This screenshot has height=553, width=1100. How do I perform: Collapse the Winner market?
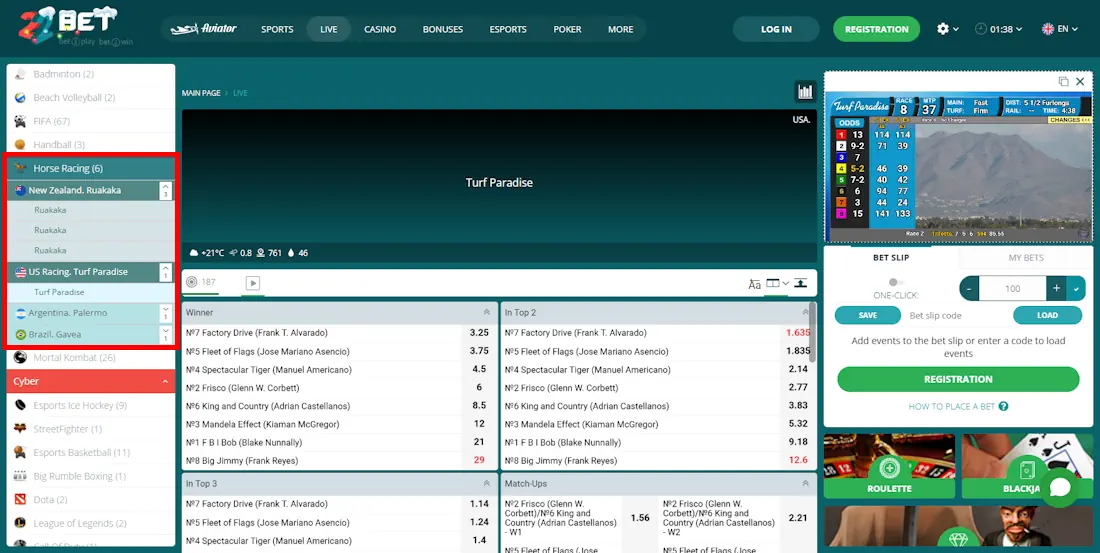coord(487,312)
